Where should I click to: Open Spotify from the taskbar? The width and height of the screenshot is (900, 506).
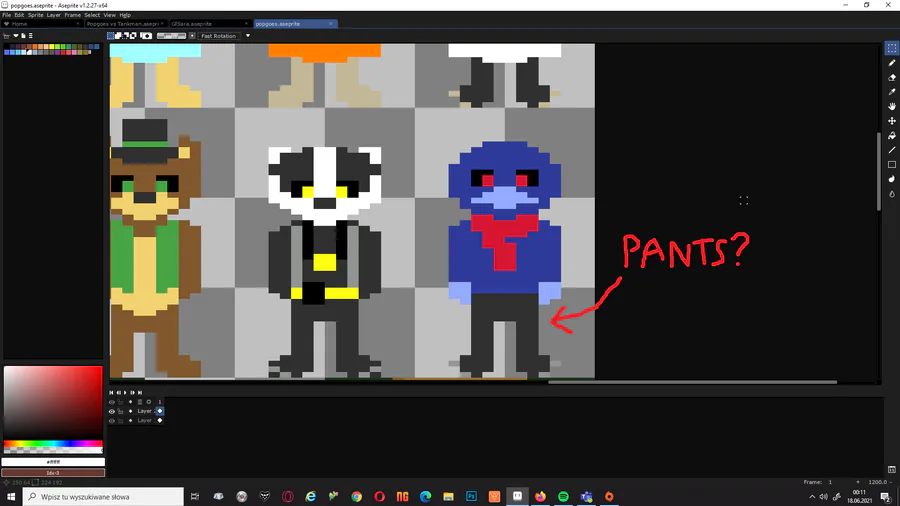[563, 497]
